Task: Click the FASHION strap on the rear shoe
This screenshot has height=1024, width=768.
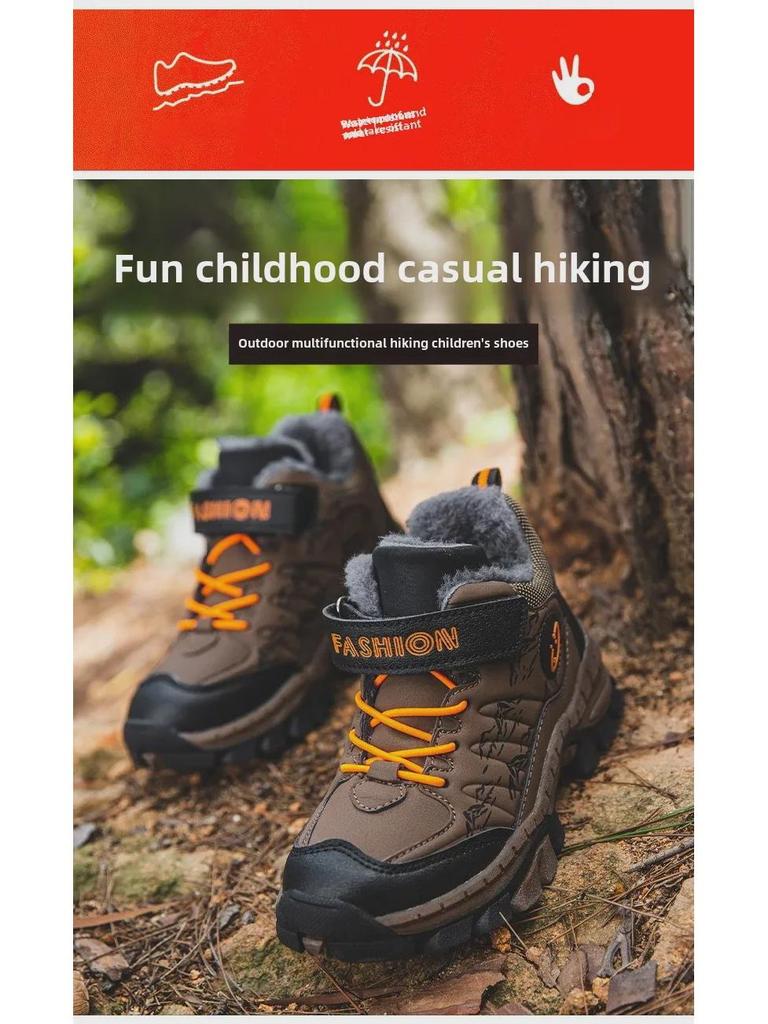Action: [252, 509]
